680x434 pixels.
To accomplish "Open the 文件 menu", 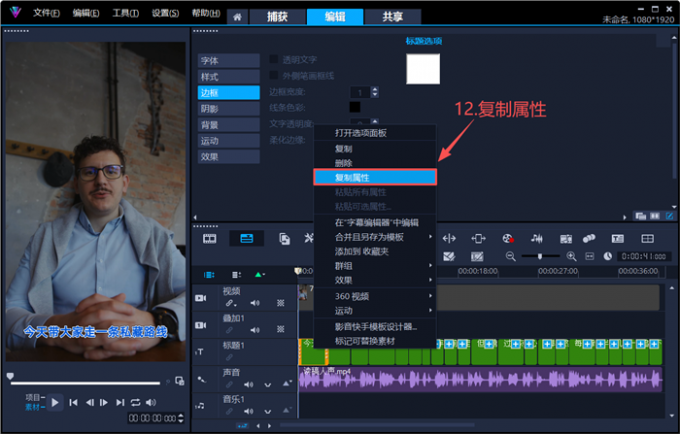I will pyautogui.click(x=46, y=13).
